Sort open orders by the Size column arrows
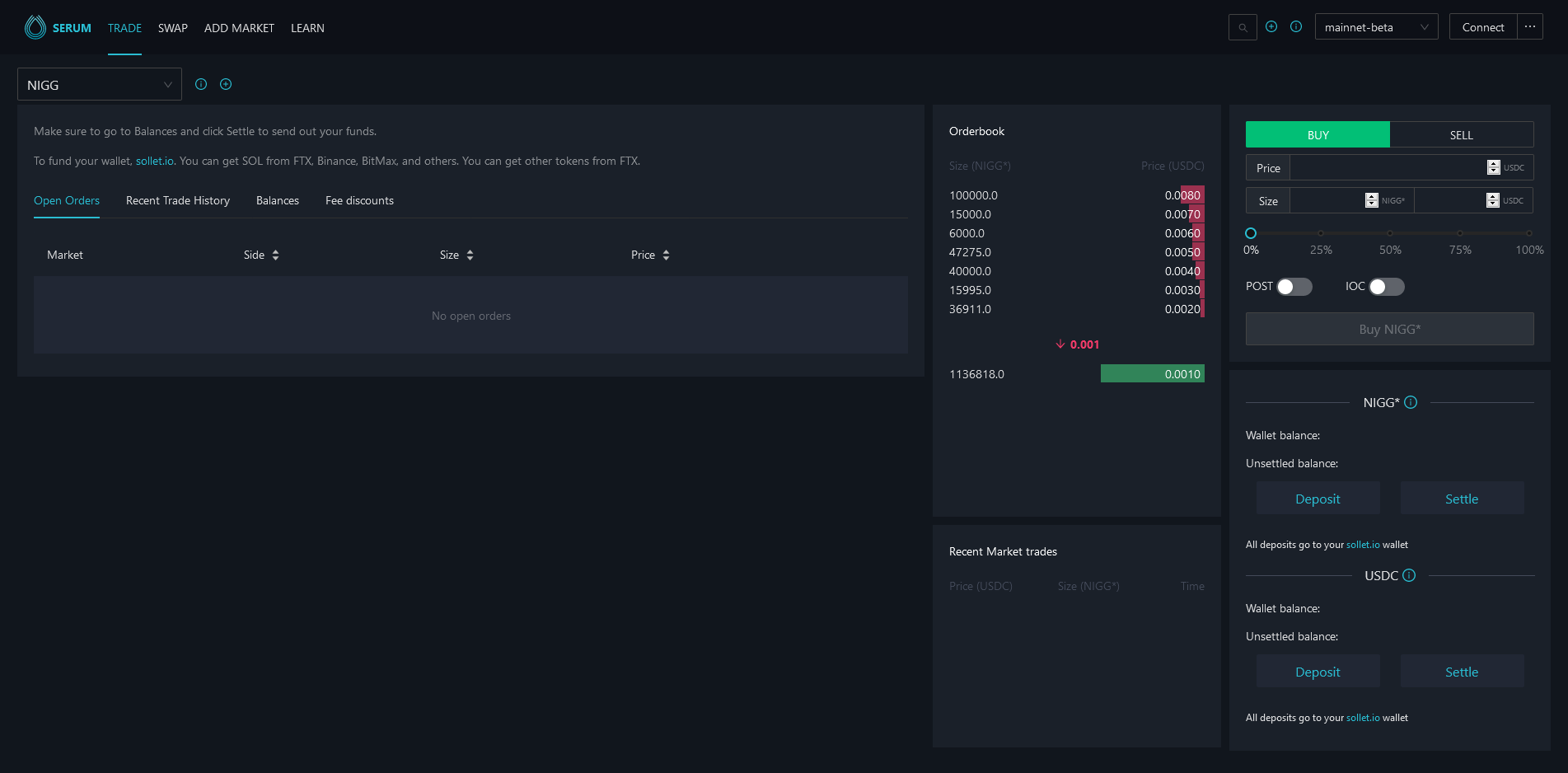1568x773 pixels. (x=470, y=255)
